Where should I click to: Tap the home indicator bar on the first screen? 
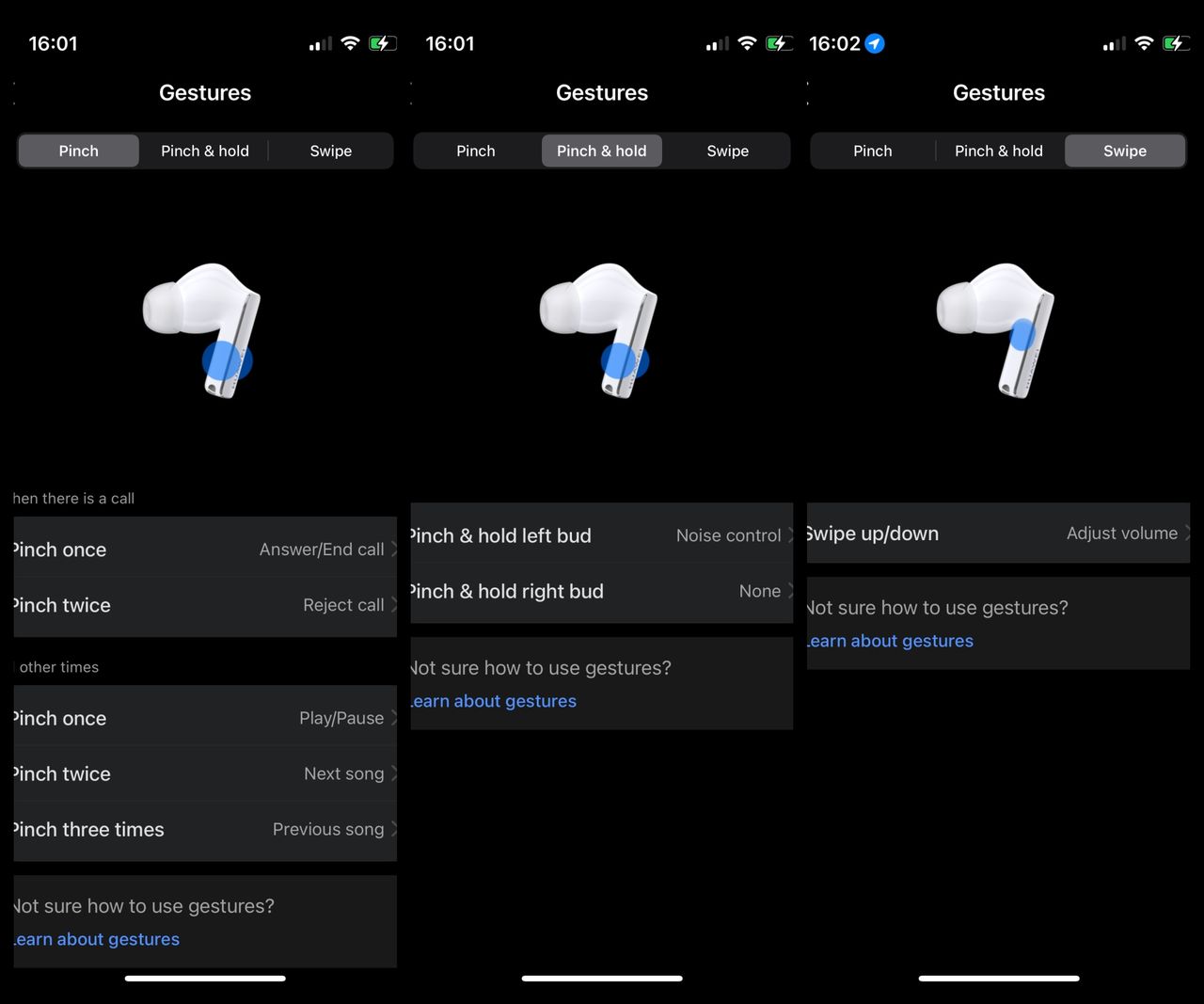point(204,979)
